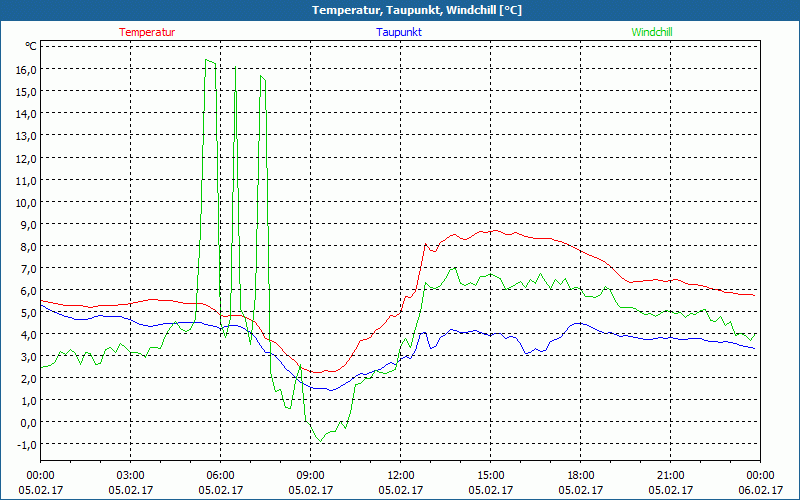The height and width of the screenshot is (500, 800).
Task: Click the 1,0 y-axis value
Action: click(28, 401)
